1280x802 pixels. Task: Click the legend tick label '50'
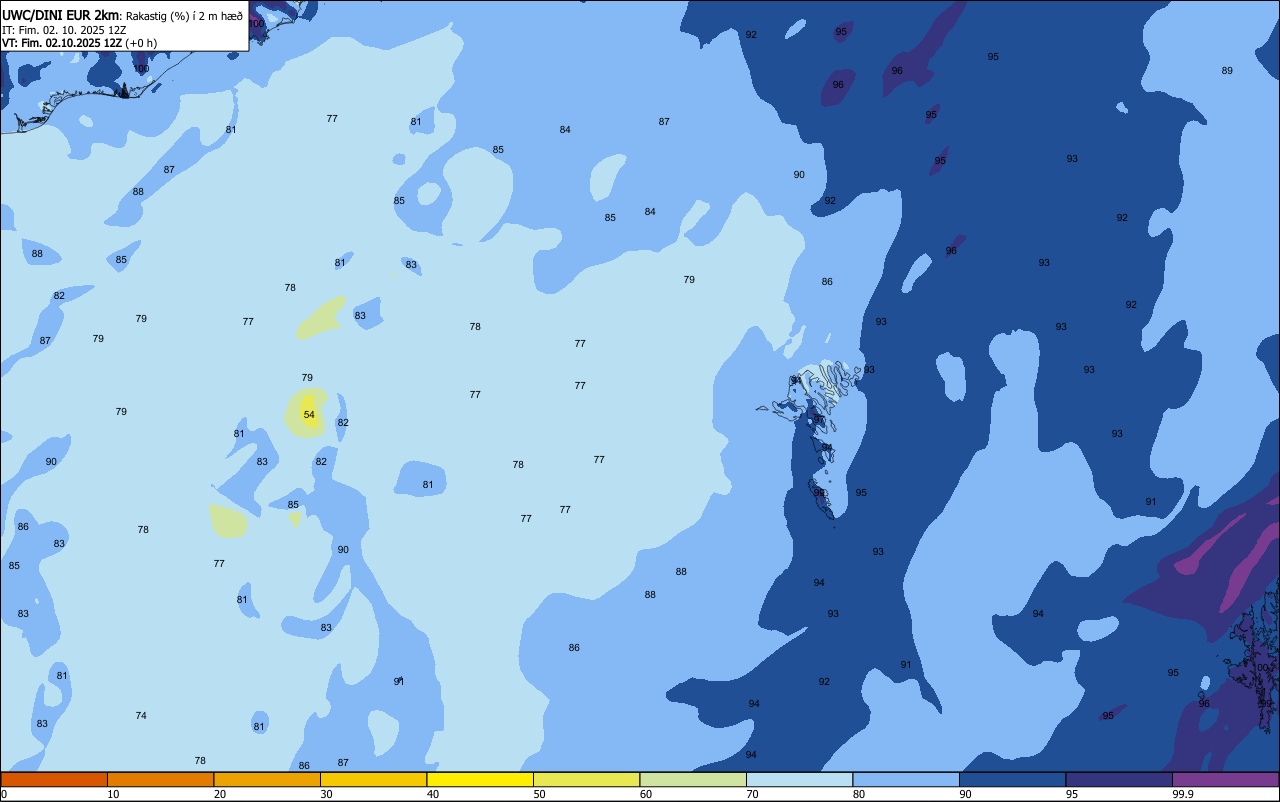click(x=539, y=794)
